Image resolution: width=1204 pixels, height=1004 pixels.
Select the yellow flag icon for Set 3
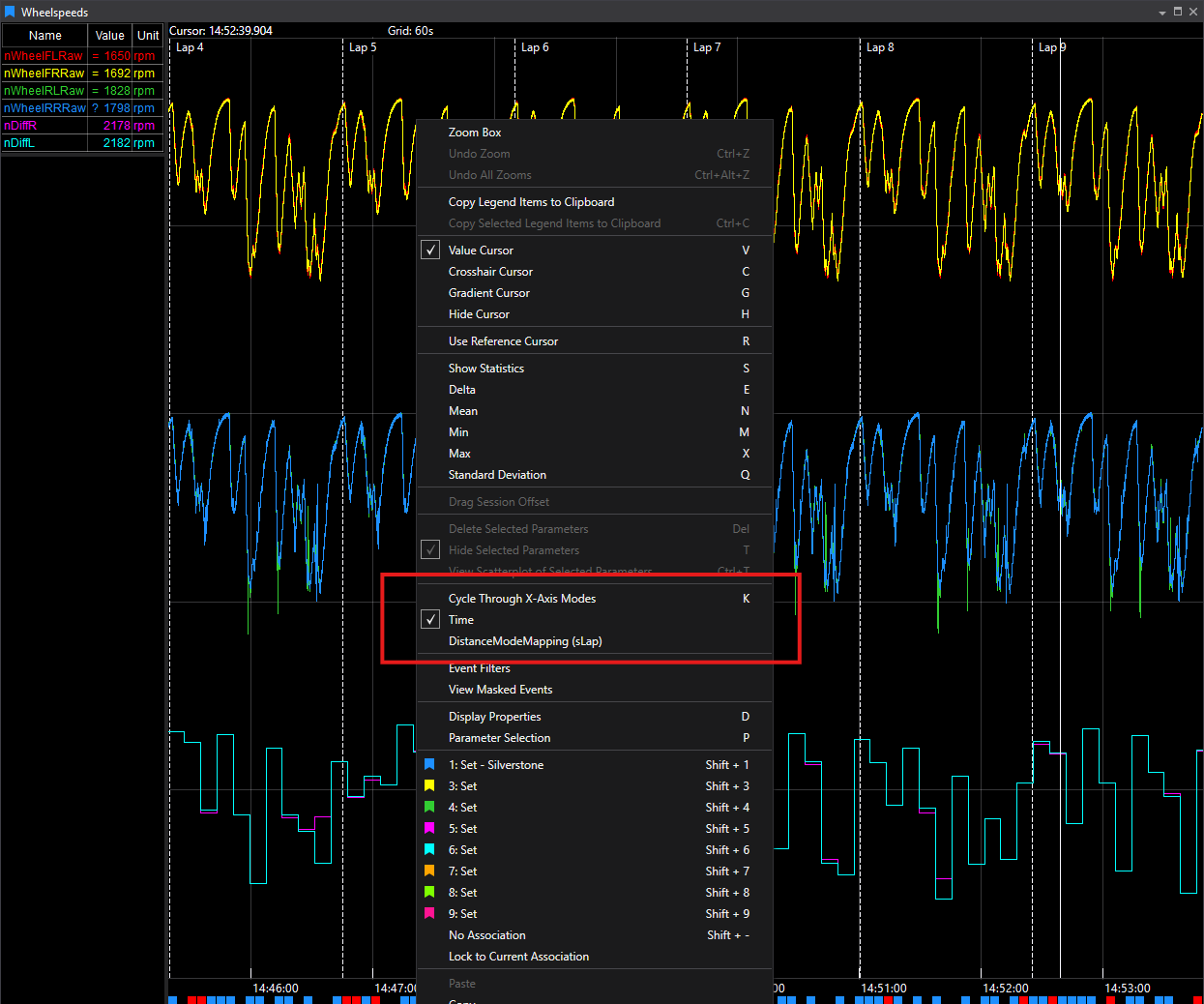429,785
